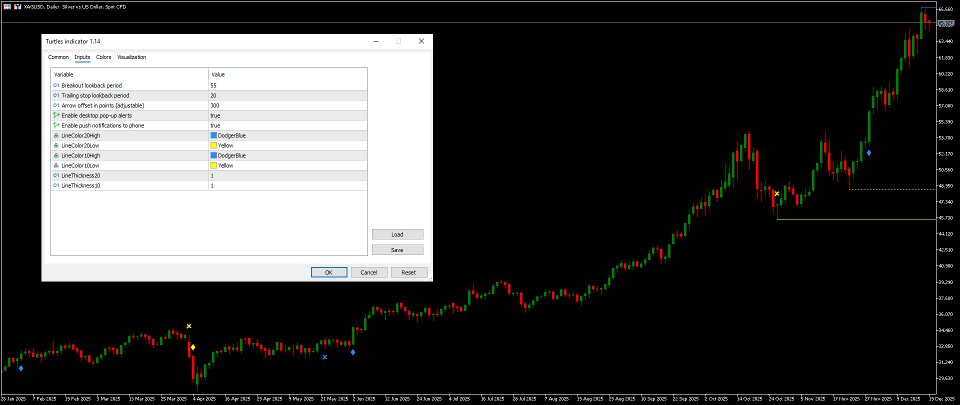Screen dimensions: 960x405
Task: Select the Enable push notifications to phone label
Action: (103, 125)
